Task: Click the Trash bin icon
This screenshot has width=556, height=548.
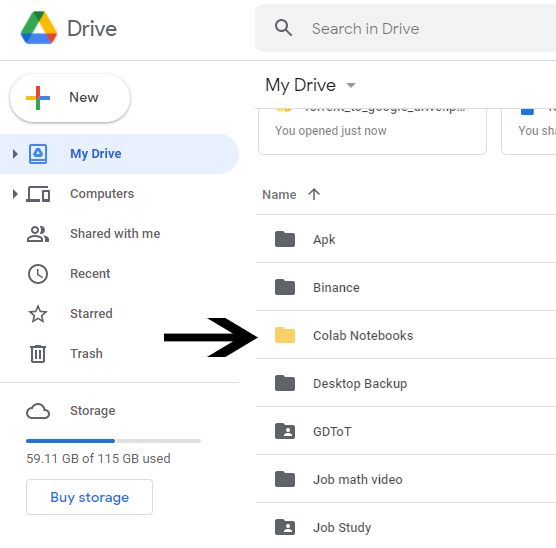Action: [38, 354]
